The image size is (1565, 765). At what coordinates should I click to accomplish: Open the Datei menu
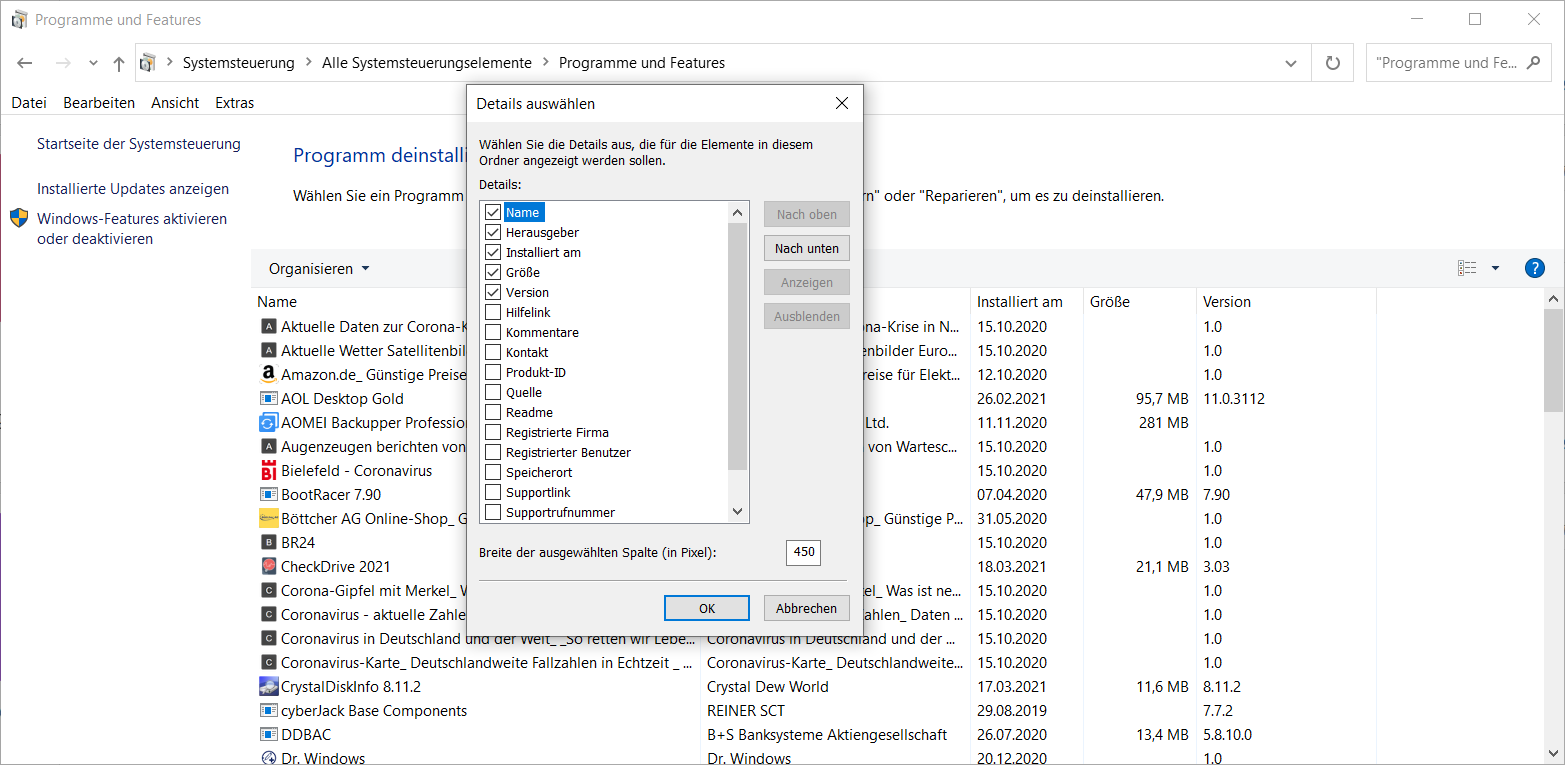[x=29, y=103]
